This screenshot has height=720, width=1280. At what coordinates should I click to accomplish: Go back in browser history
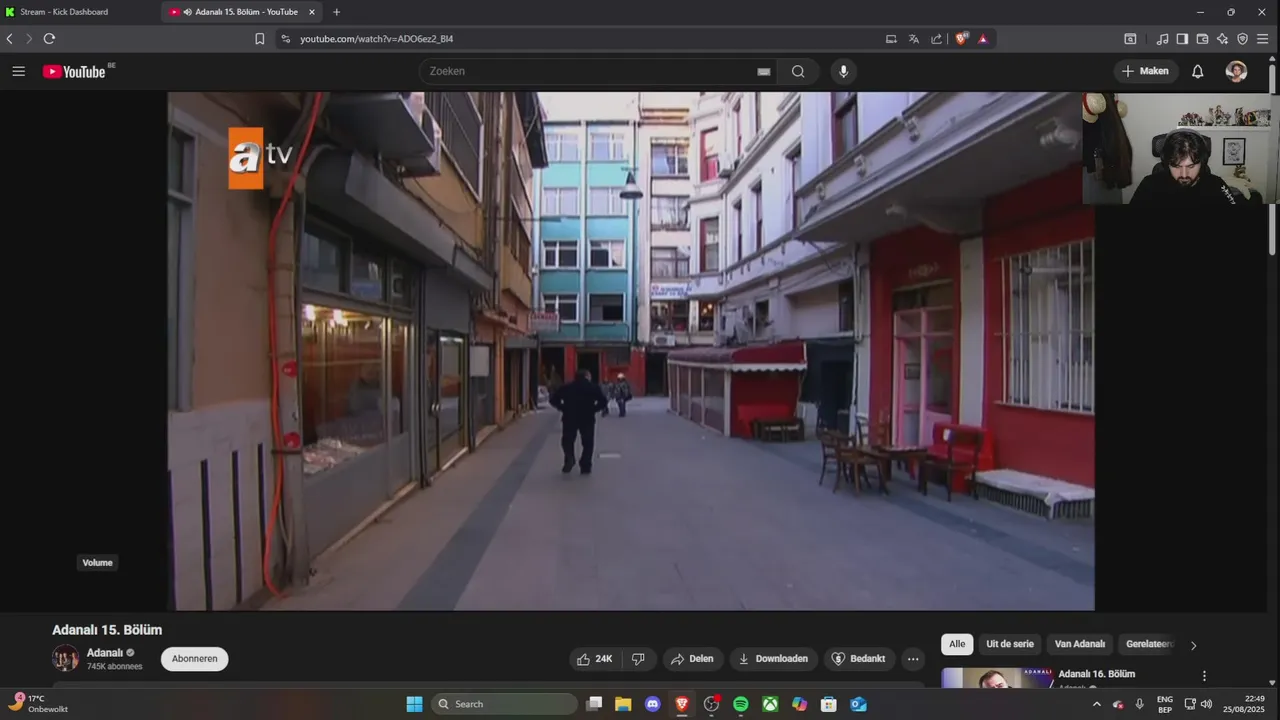[10, 39]
